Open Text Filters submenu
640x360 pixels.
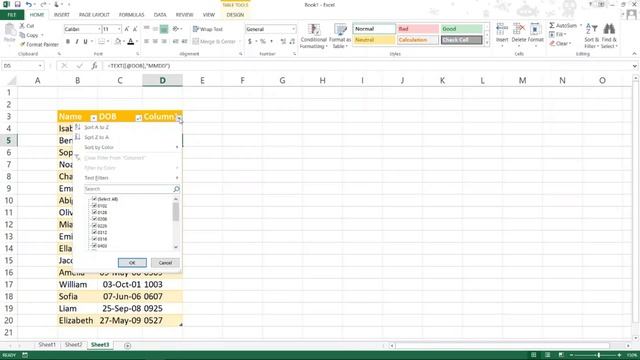[x=127, y=178]
